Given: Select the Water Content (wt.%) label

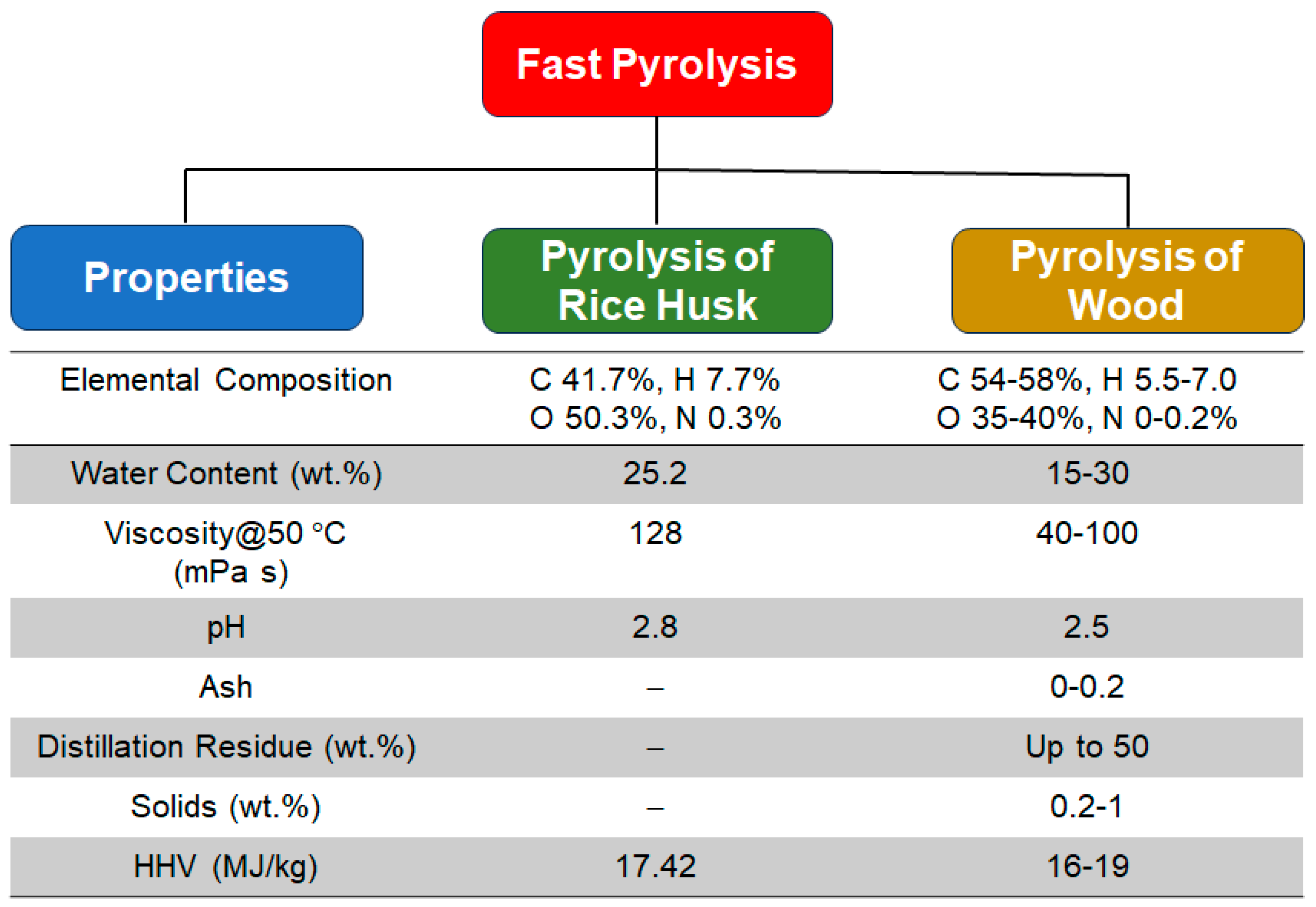Looking at the screenshot, I should (226, 473).
